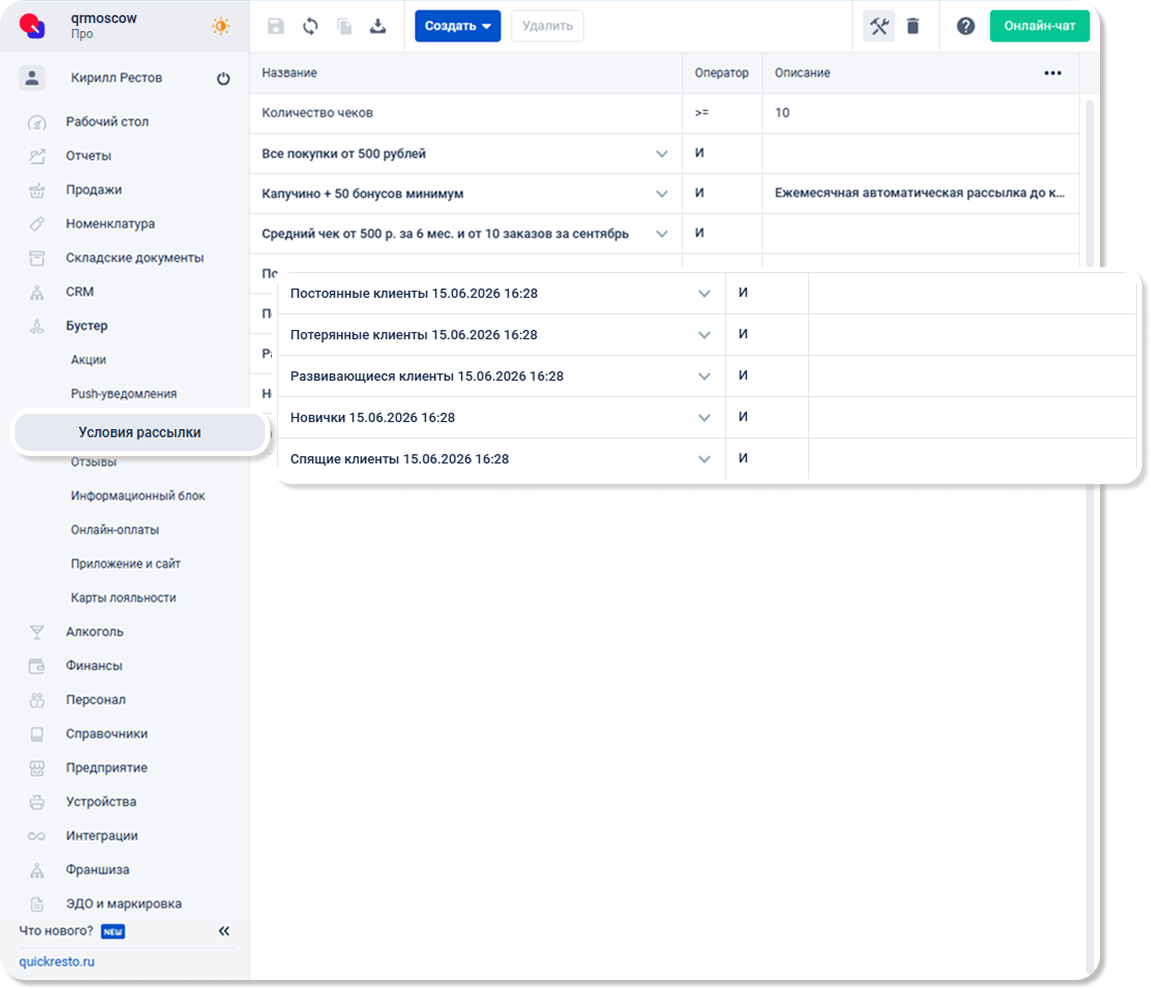Click the Устройства printer icon
The width and height of the screenshot is (1151, 989).
tap(37, 802)
